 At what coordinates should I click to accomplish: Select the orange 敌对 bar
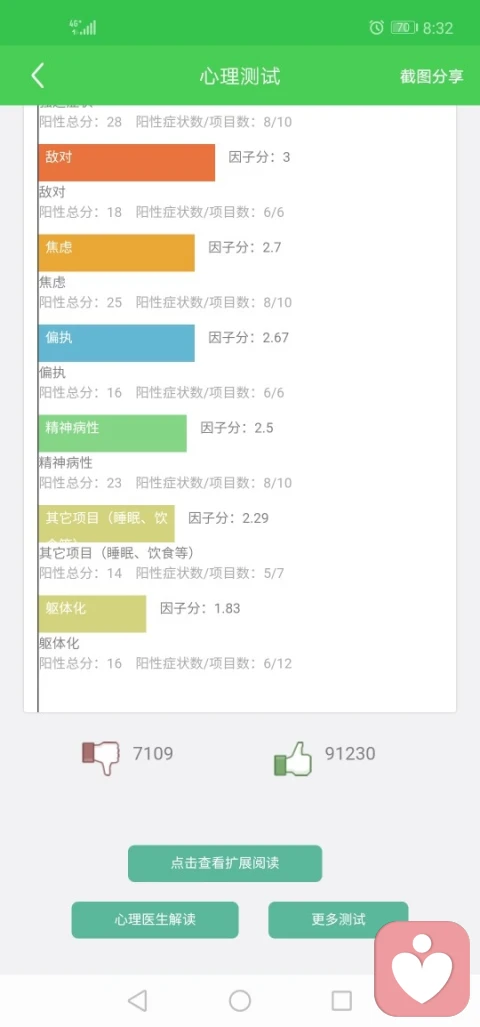[x=126, y=162]
